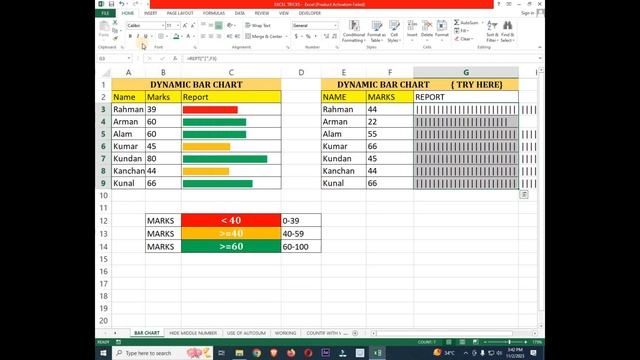Click the Auto Fill Options icon below the REPORT column
Screen dimensions: 640x360
(524, 195)
